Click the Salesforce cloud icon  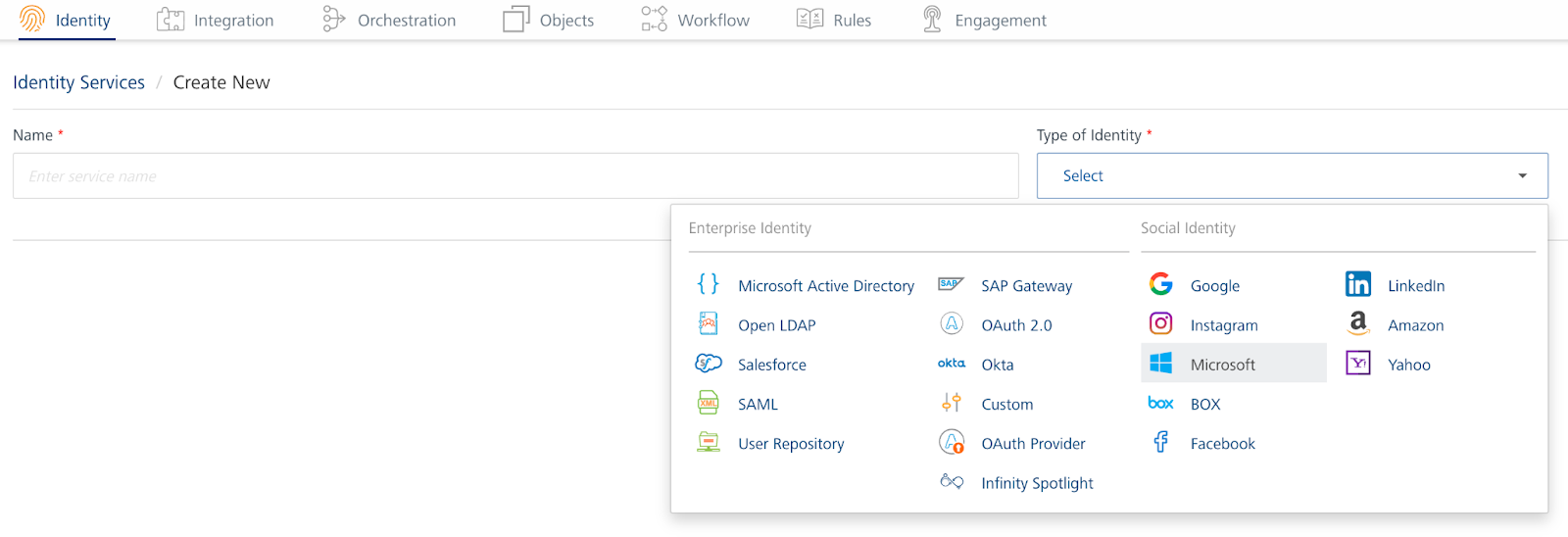[709, 364]
